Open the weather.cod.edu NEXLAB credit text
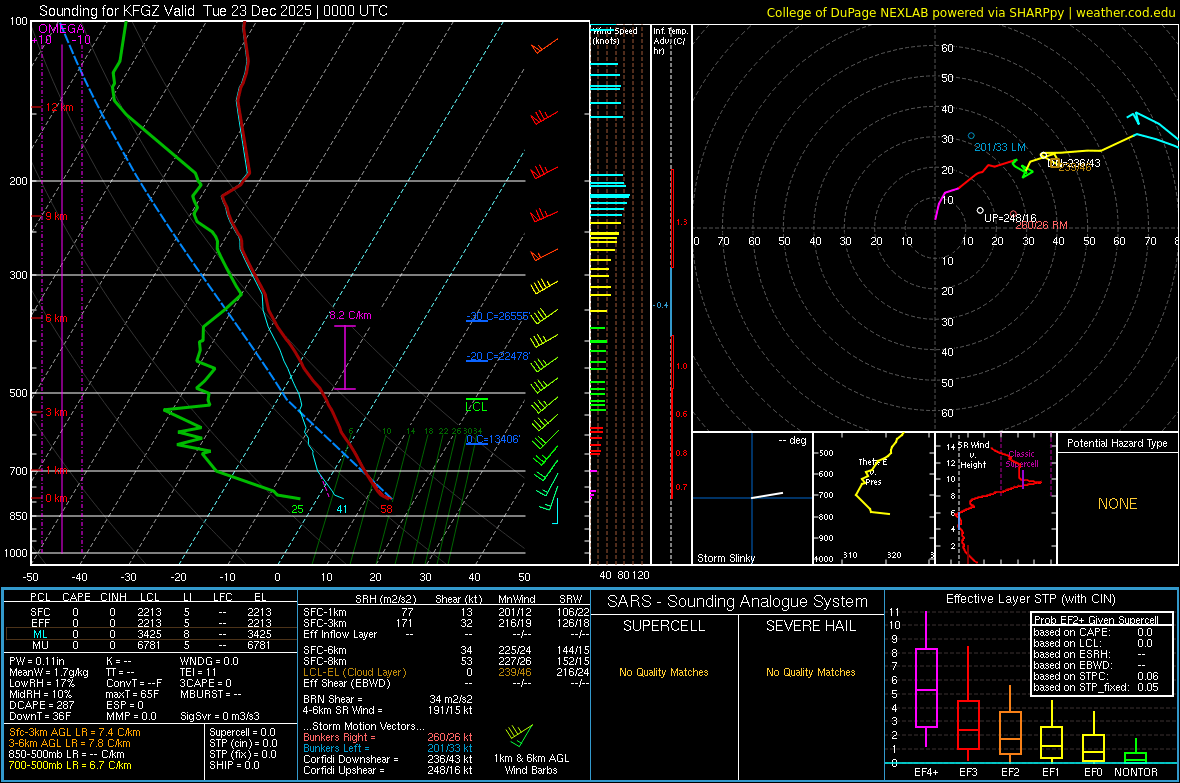The height and width of the screenshot is (783, 1180). (970, 12)
